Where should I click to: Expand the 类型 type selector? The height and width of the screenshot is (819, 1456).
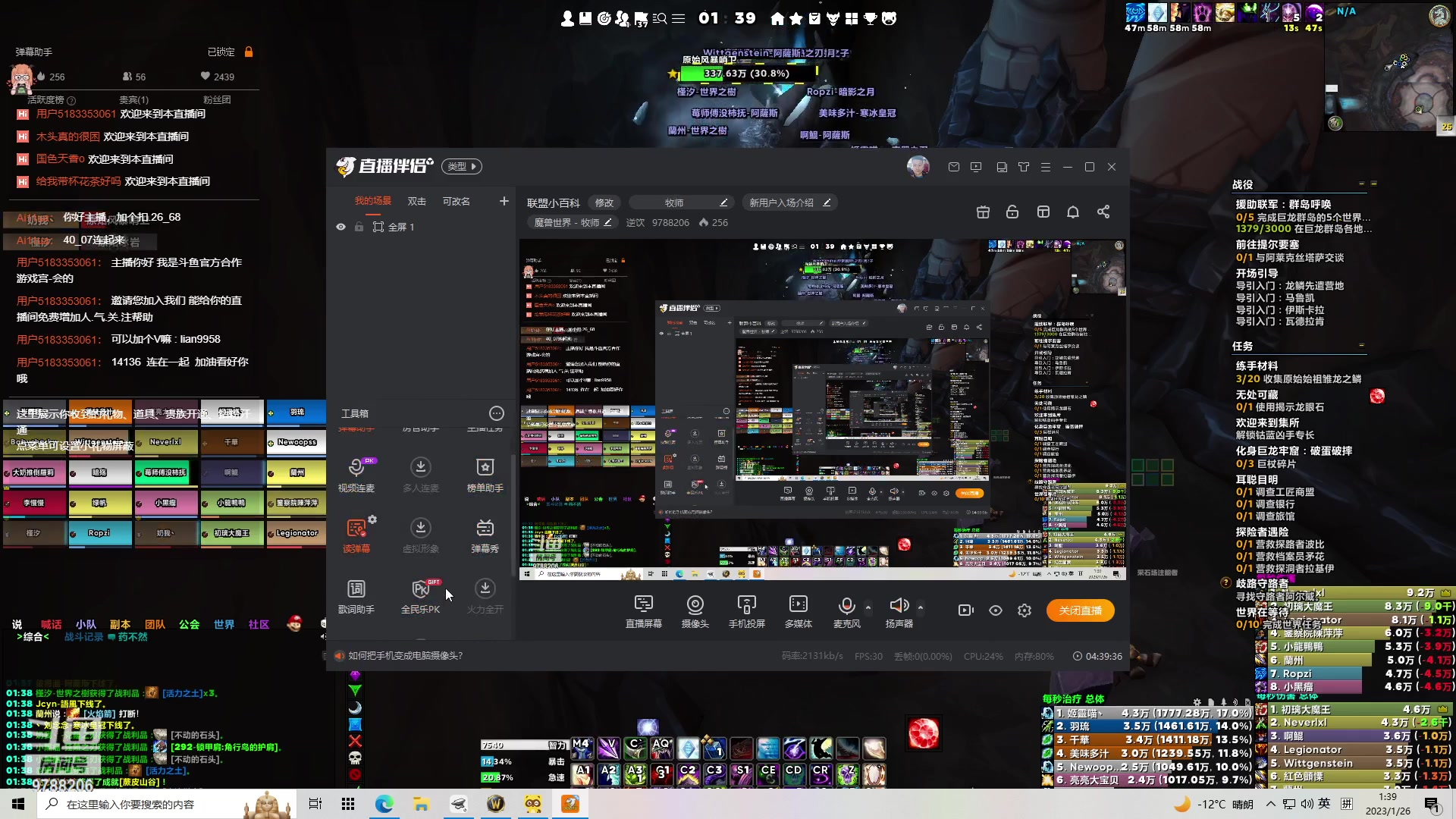pyautogui.click(x=462, y=166)
